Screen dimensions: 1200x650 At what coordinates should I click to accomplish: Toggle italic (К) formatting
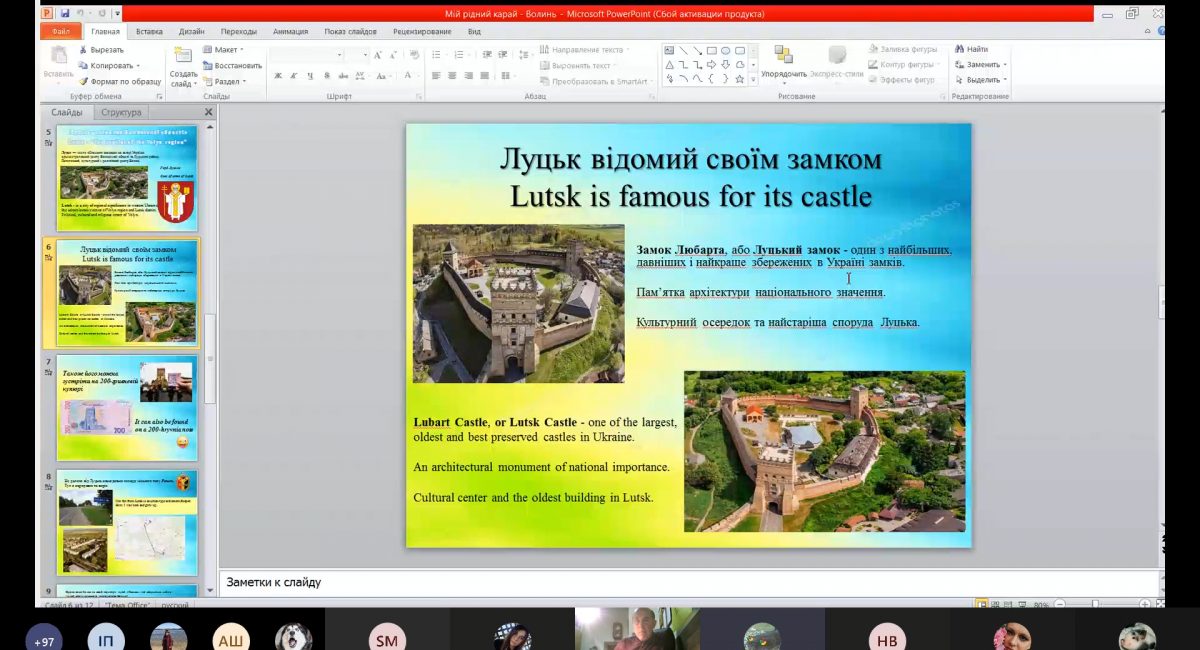click(294, 76)
